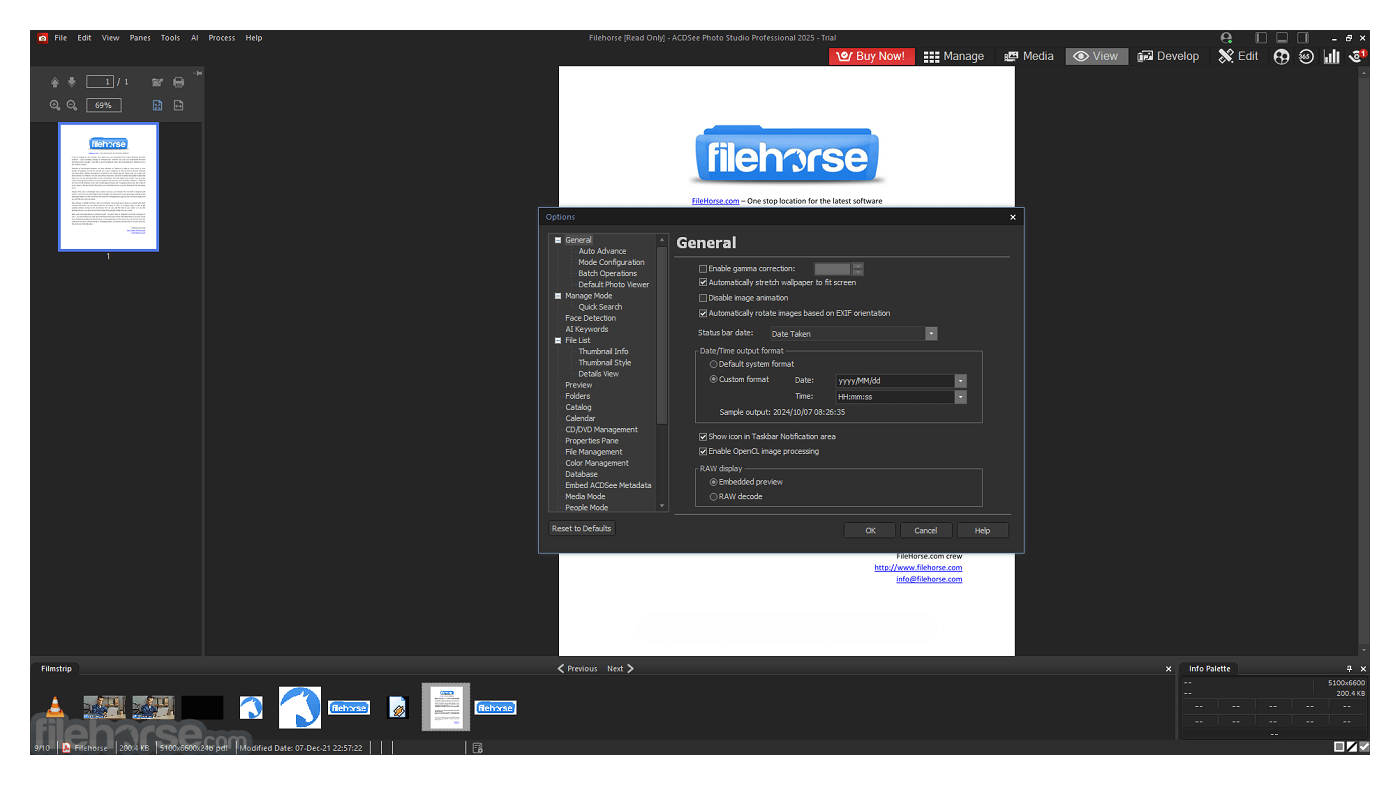This screenshot has height=785, width=1400.
Task: Click the ACDSee app logo icon
Action: coord(42,38)
